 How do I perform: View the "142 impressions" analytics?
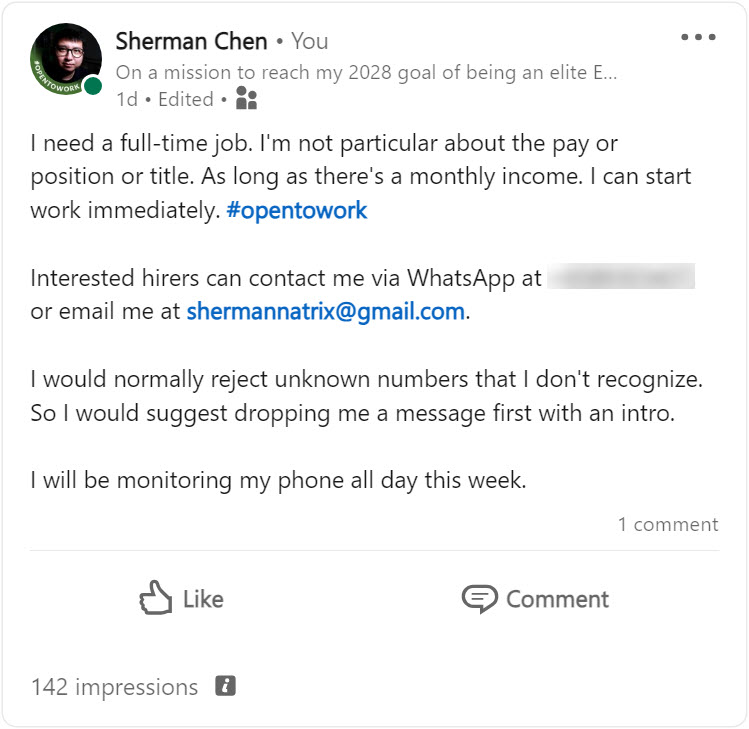(x=114, y=687)
